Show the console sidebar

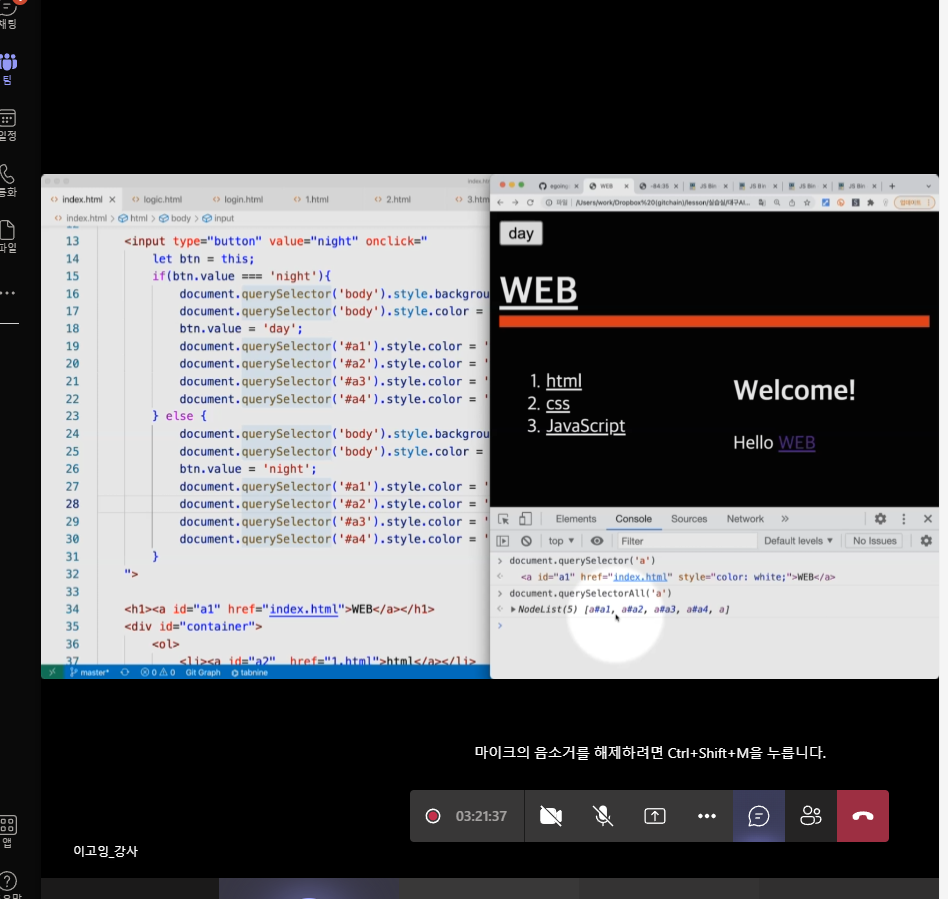[x=502, y=541]
